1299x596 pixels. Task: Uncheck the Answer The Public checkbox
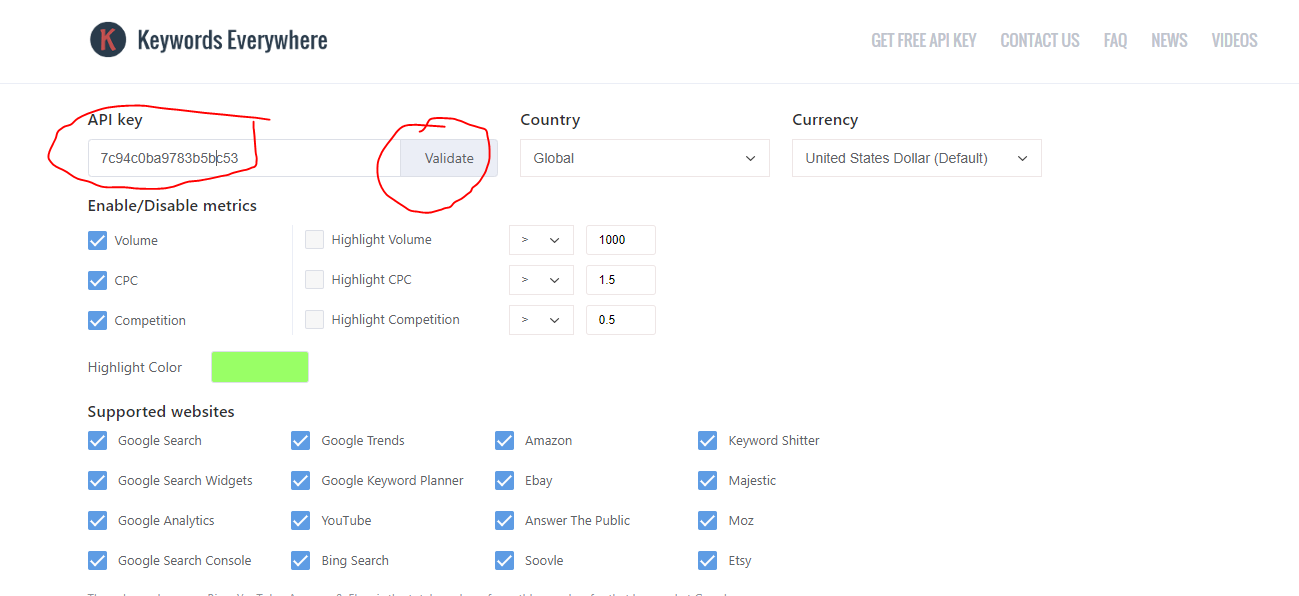(x=504, y=520)
